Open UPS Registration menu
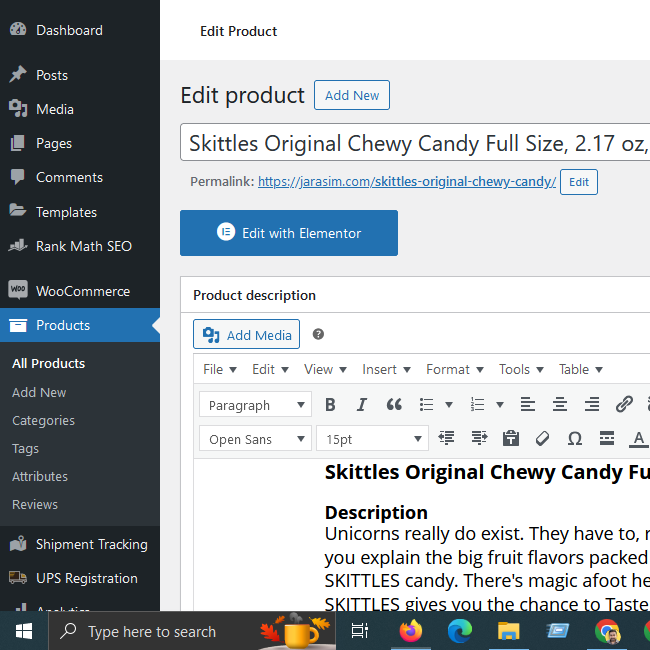This screenshot has width=650, height=650. tap(87, 578)
